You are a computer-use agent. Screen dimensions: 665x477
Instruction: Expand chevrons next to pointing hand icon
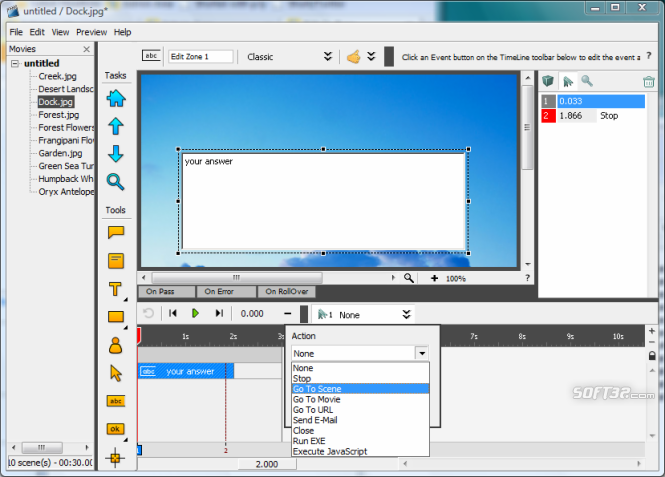[372, 56]
